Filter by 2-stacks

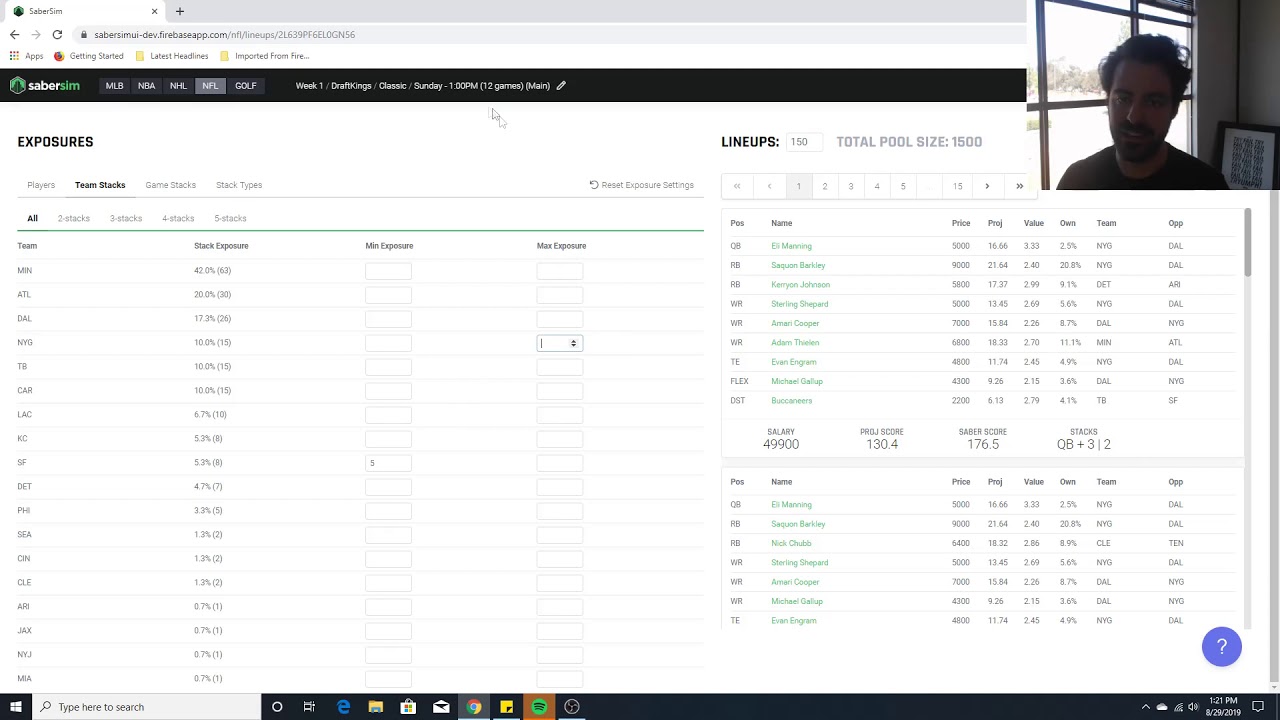click(74, 218)
